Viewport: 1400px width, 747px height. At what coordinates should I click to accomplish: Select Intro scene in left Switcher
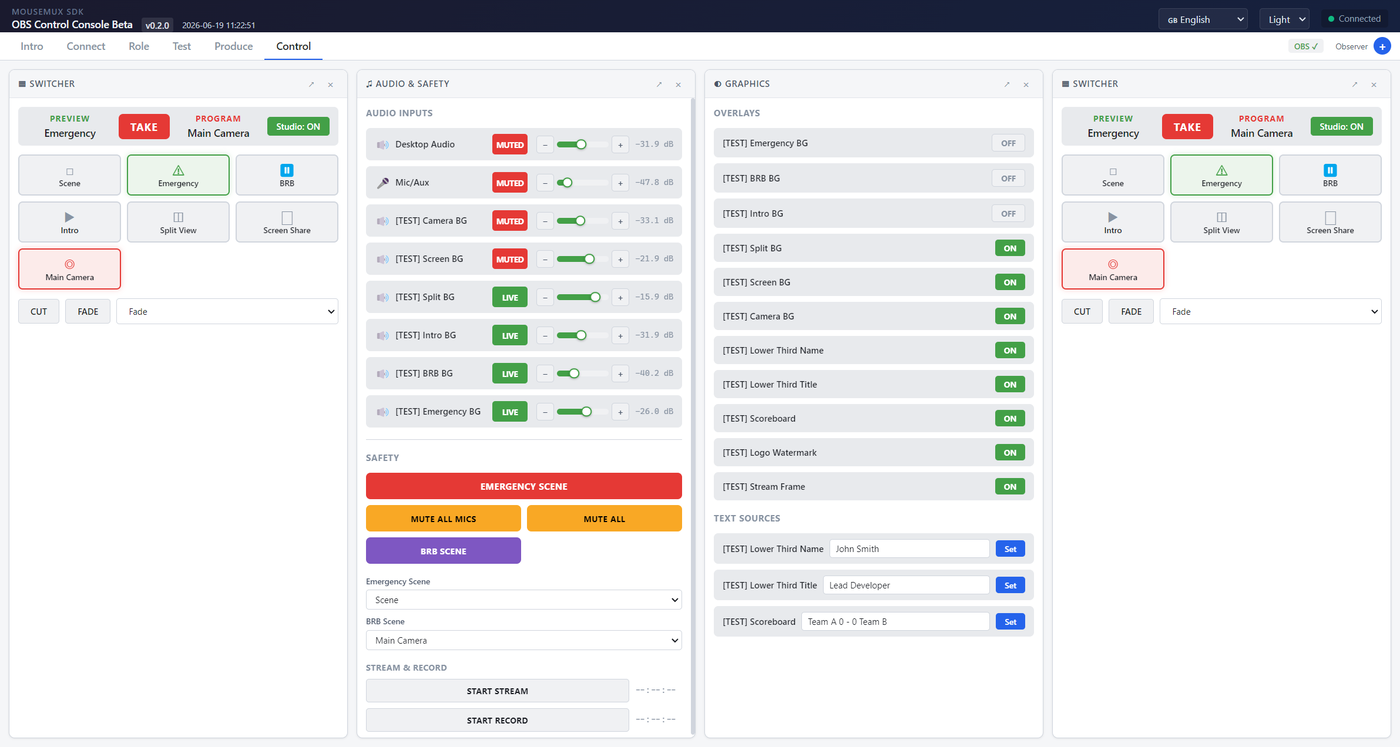coord(69,222)
